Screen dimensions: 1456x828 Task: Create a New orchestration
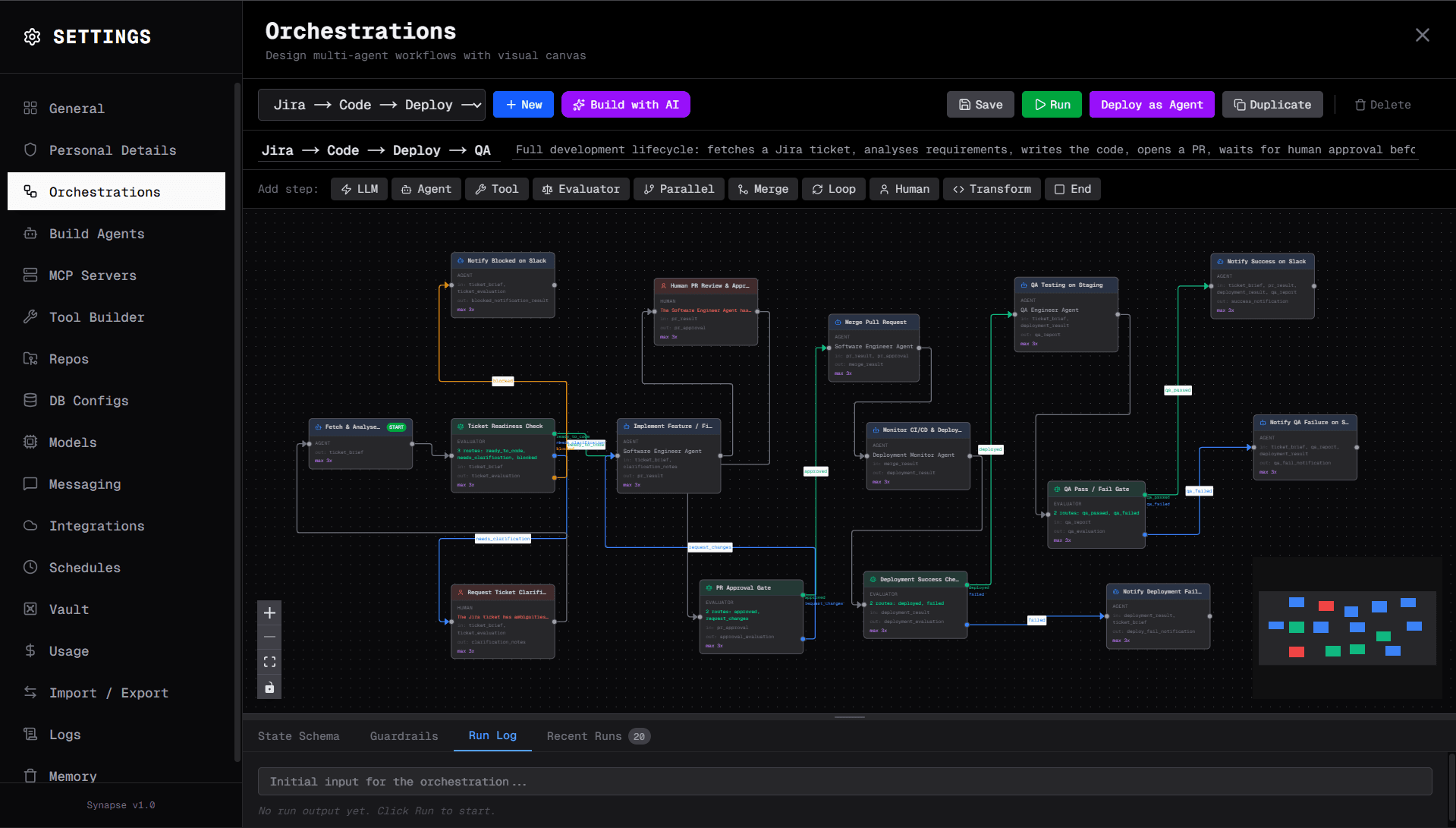524,105
